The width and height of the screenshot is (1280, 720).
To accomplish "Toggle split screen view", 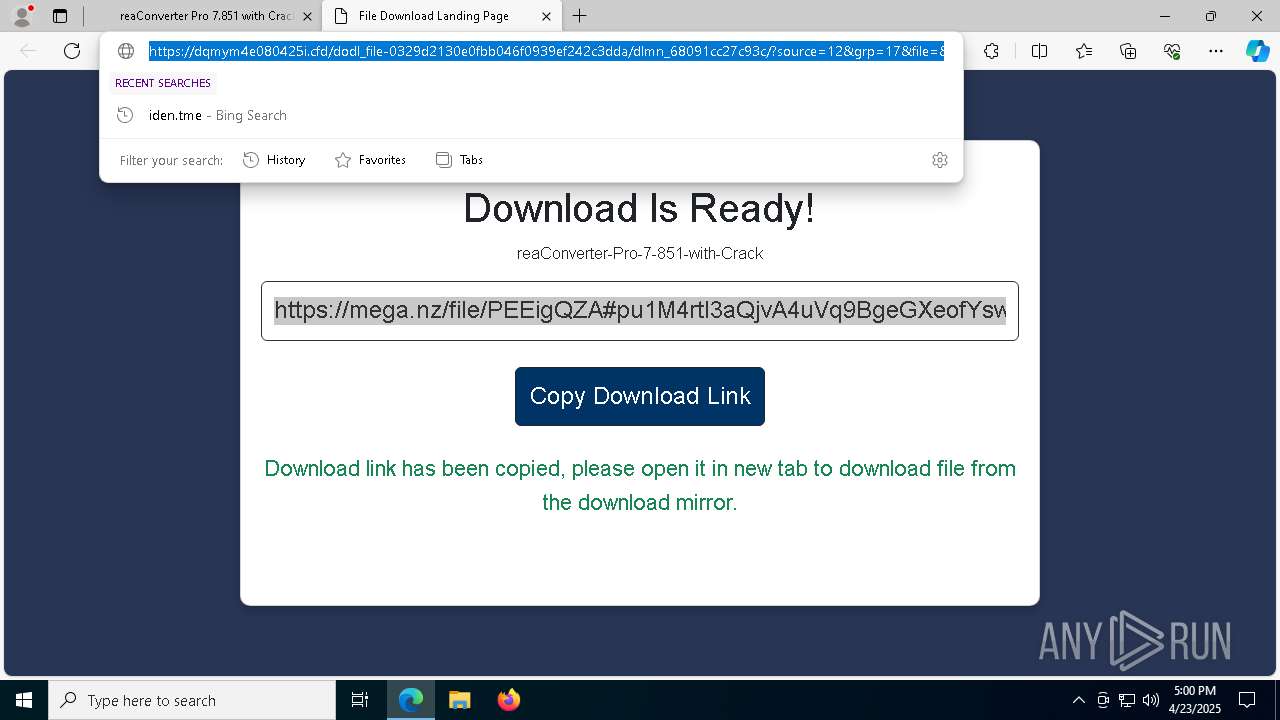I will pos(1039,51).
